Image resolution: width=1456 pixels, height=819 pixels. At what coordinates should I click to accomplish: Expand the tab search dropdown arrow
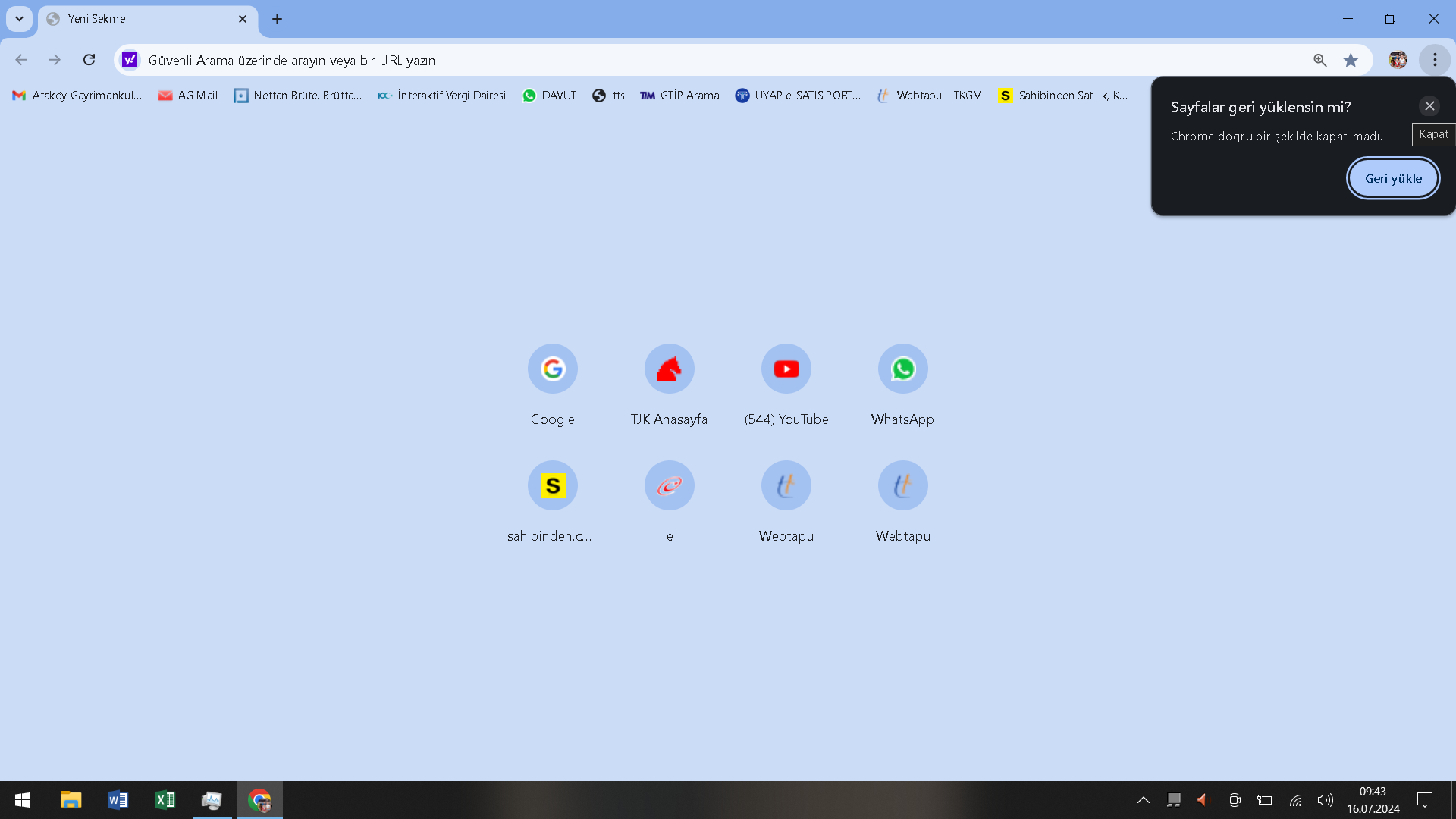(19, 19)
